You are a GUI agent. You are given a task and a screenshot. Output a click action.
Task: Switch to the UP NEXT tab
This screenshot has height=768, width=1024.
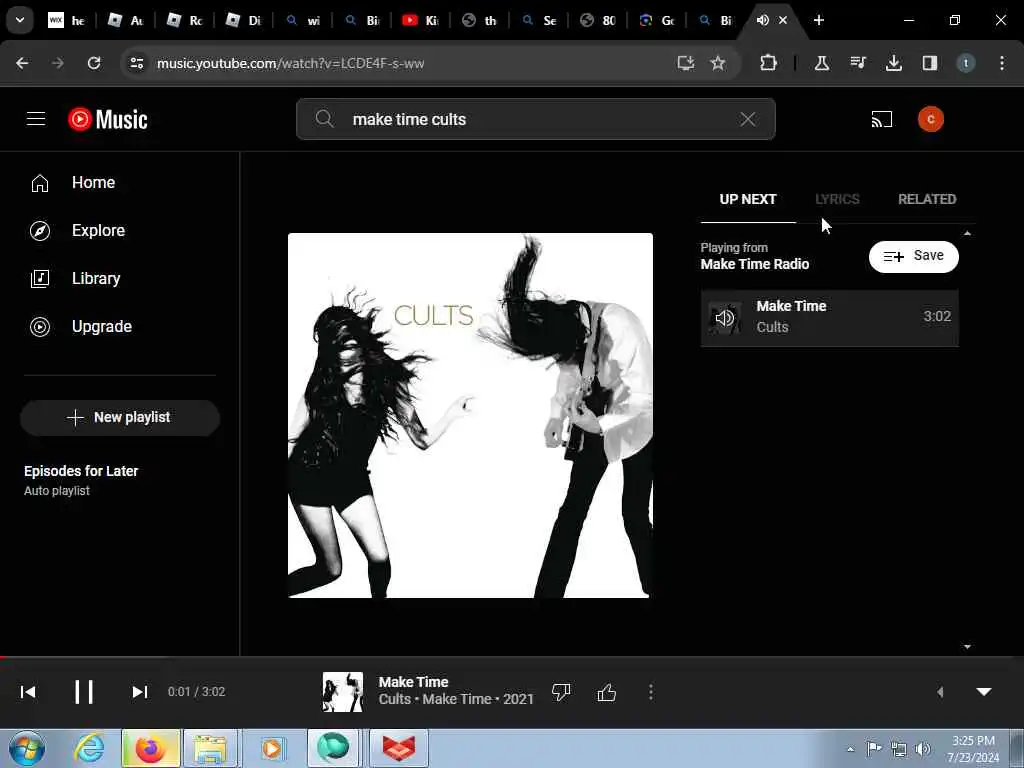[748, 199]
